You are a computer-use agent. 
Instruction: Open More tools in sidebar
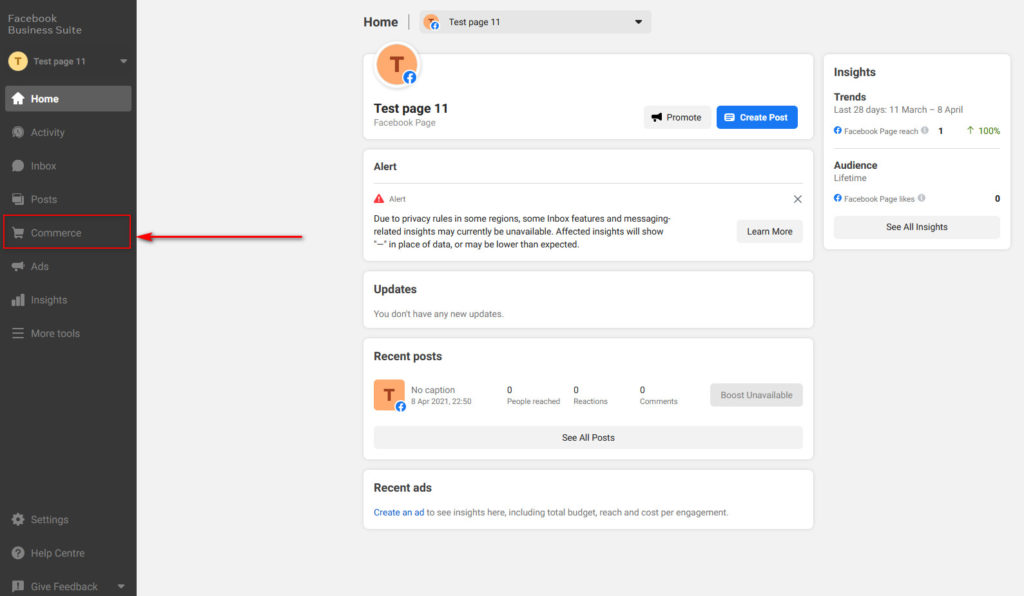[68, 333]
